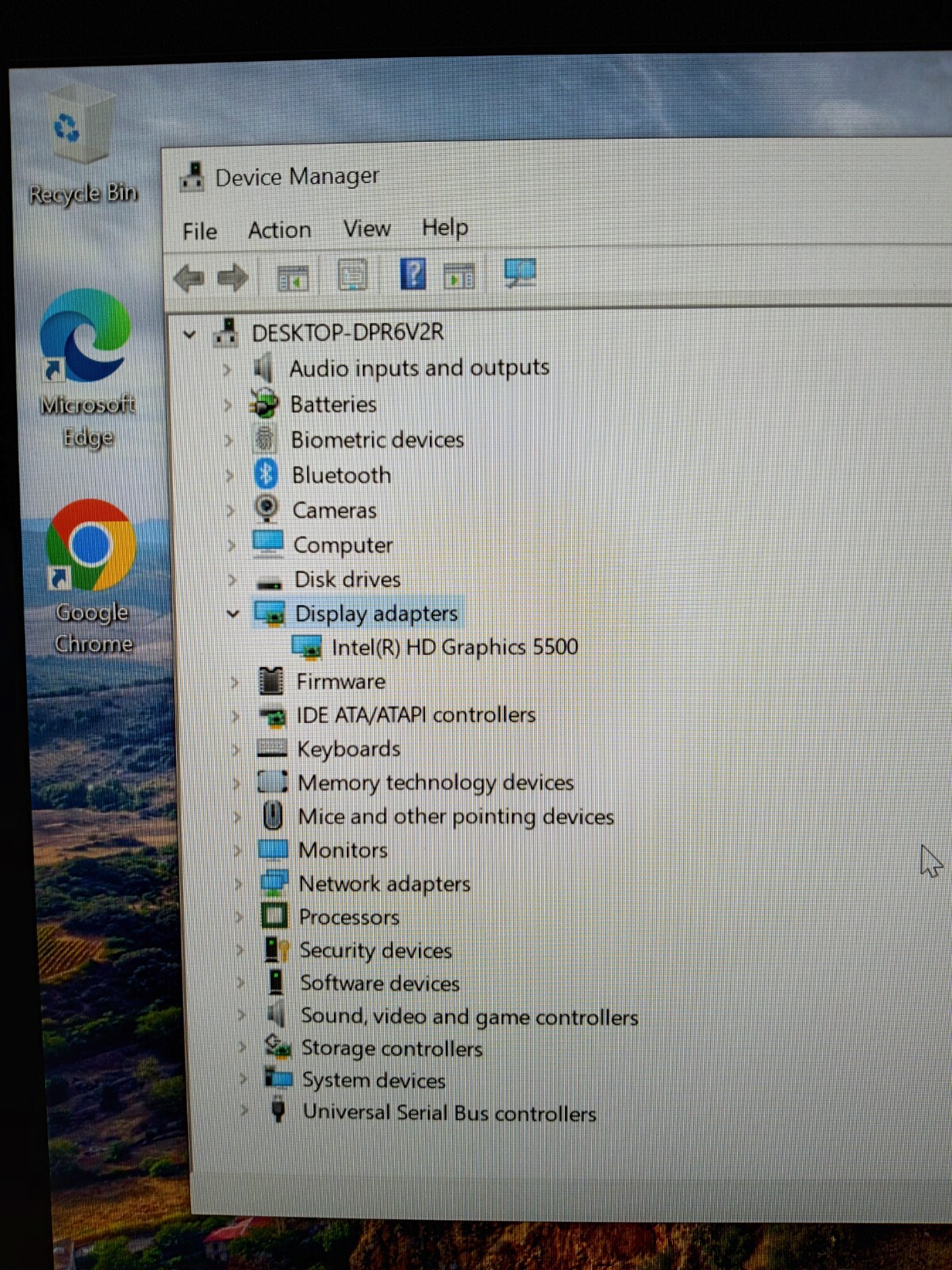
Task: Select the Monitors label
Action: (343, 850)
